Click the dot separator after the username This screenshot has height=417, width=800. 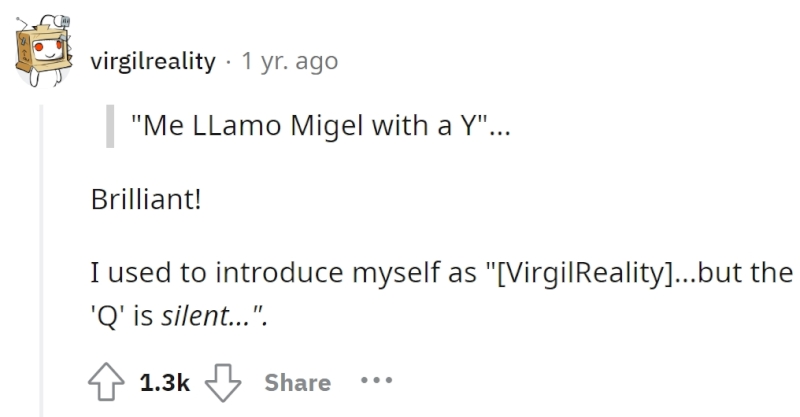(x=229, y=62)
